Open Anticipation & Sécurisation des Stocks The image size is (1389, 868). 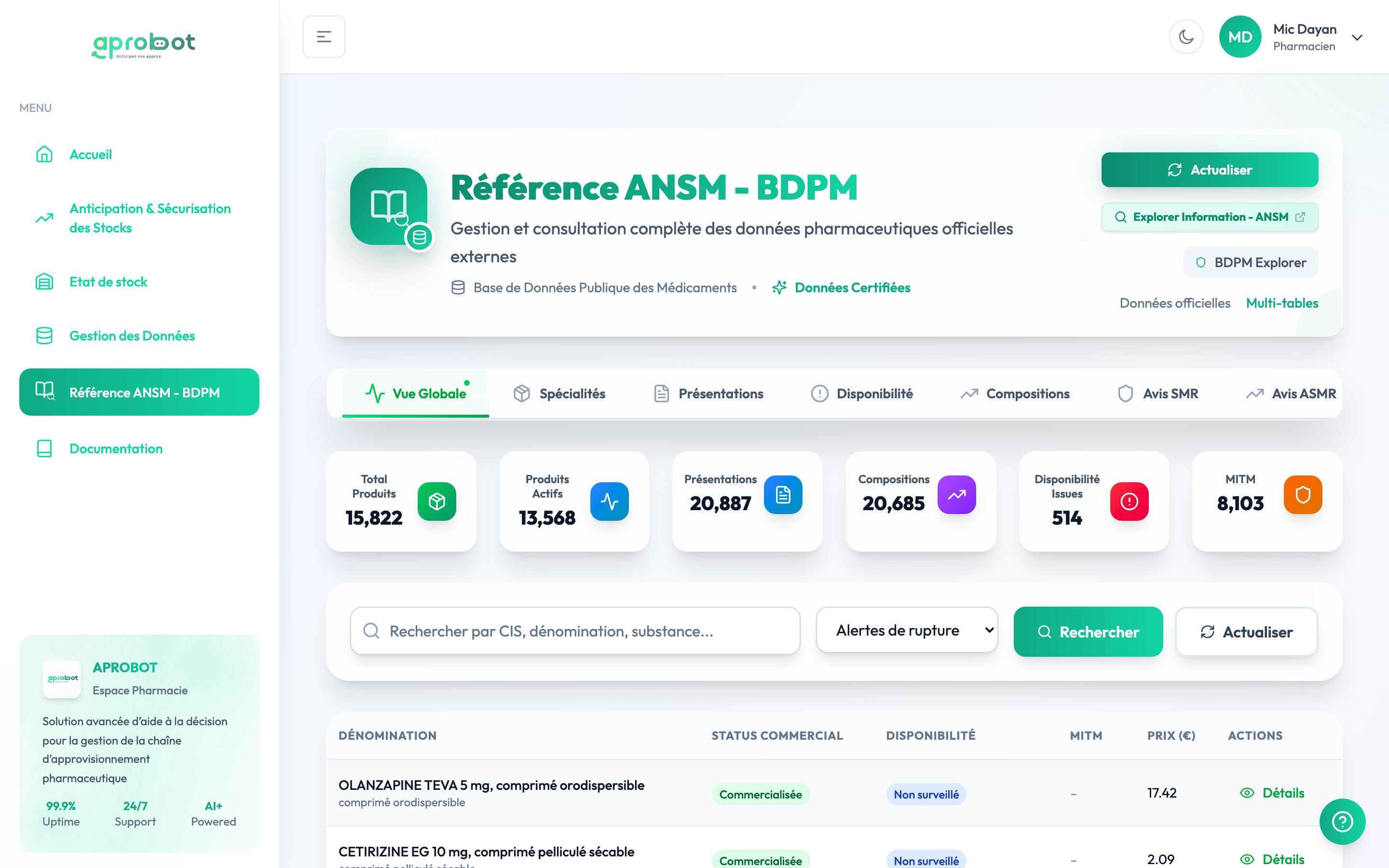point(139,218)
